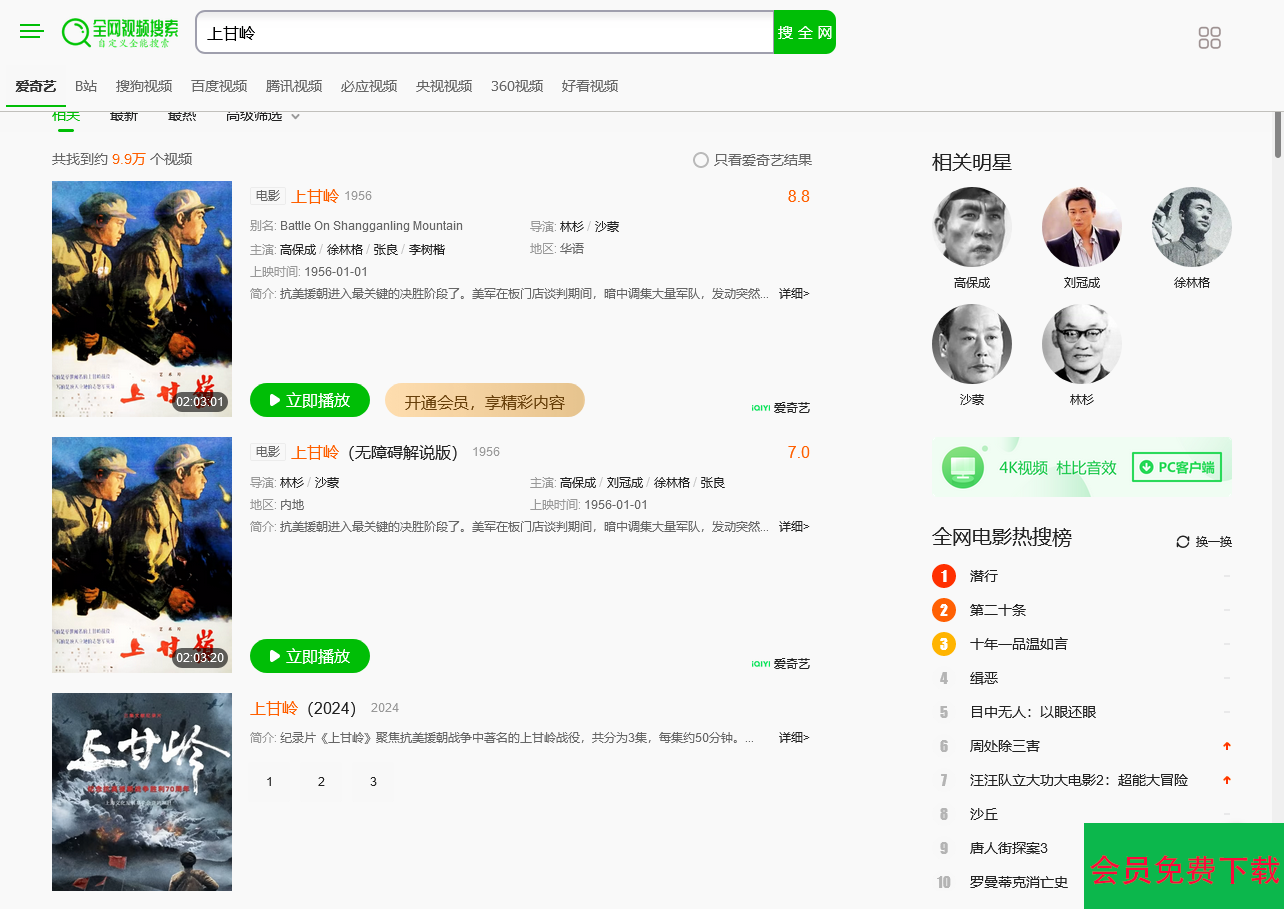Click 沙蒙 star avatar

tap(971, 344)
